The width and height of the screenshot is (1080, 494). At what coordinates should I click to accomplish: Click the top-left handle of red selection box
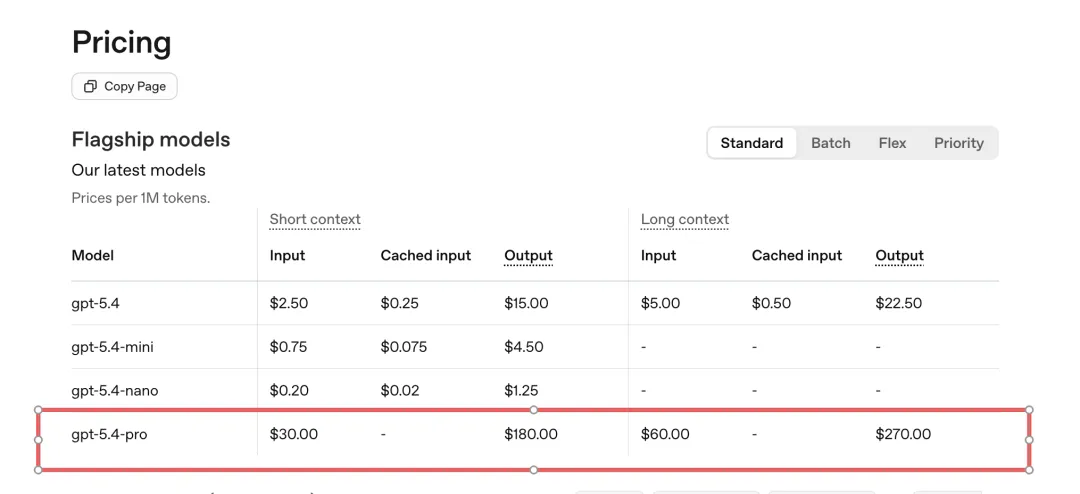(38, 410)
